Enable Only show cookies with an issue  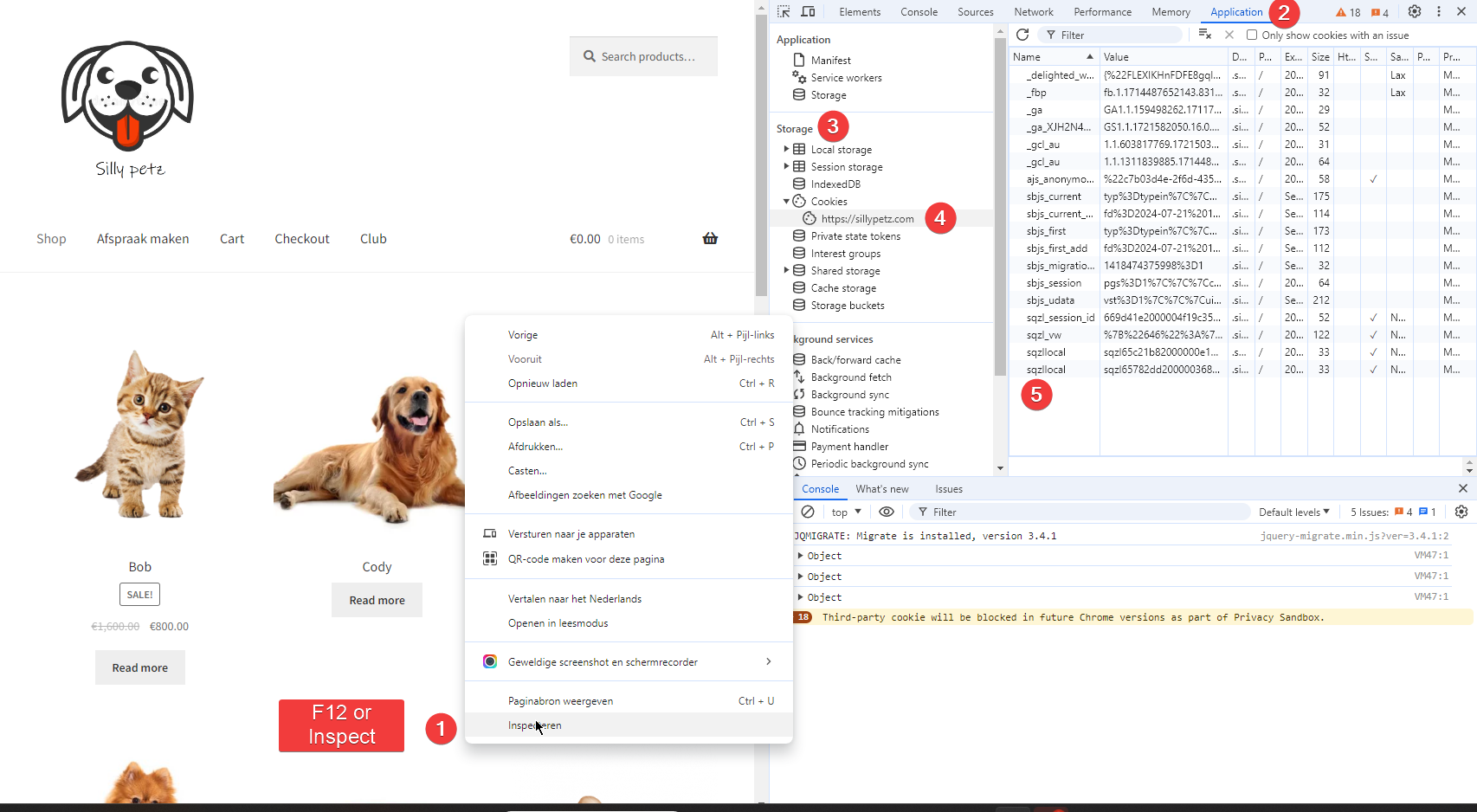1252,35
